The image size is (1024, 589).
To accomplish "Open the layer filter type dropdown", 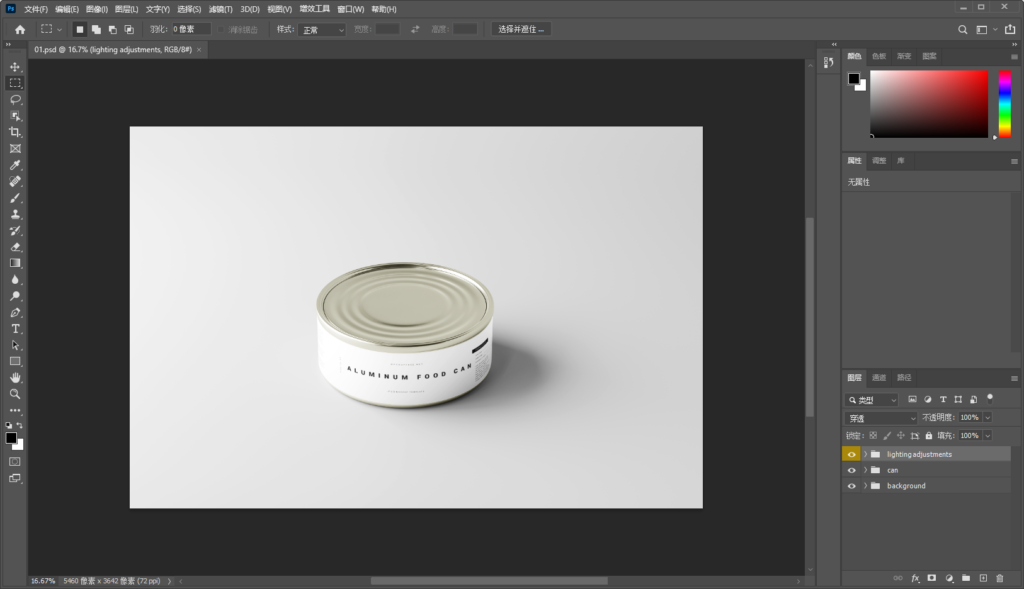I will click(872, 400).
